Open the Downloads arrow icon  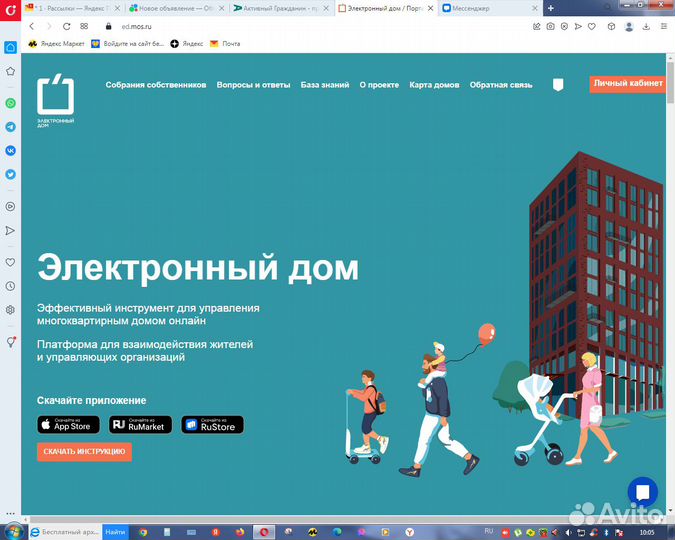coord(646,26)
